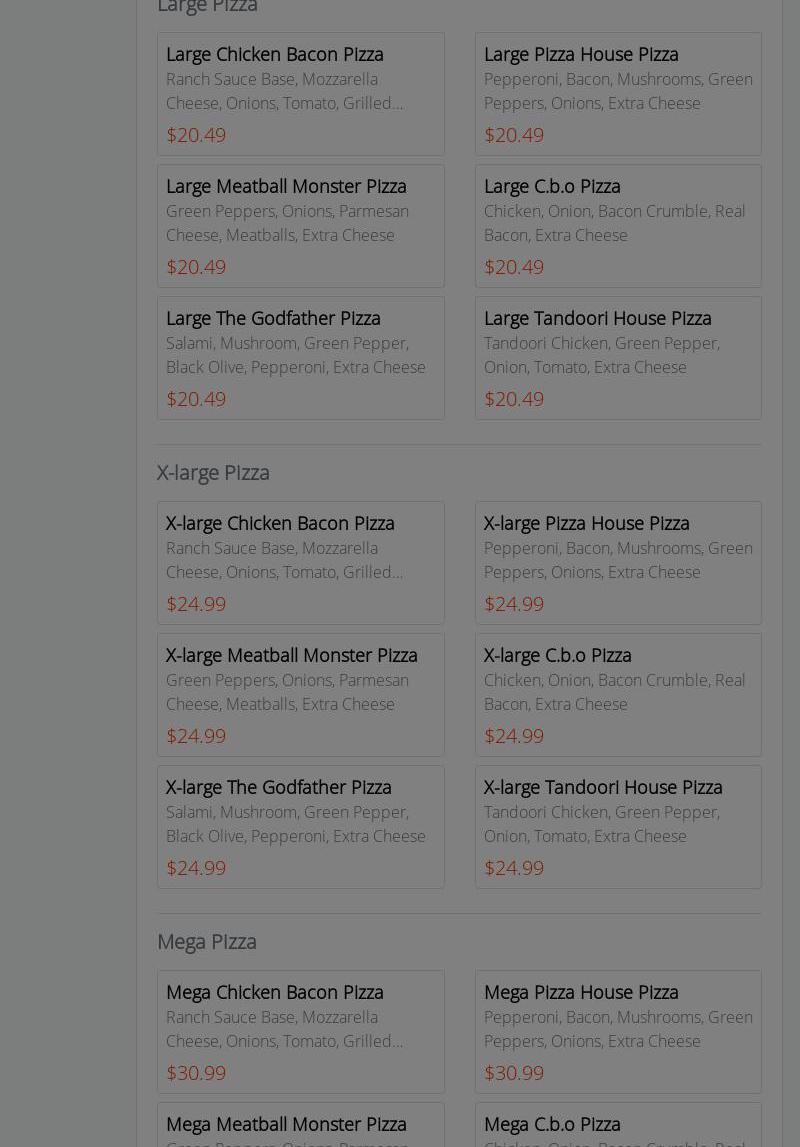Pick Large The Godfather Pizza
Viewport: 800px width, 1147px height.
pyautogui.click(x=300, y=358)
